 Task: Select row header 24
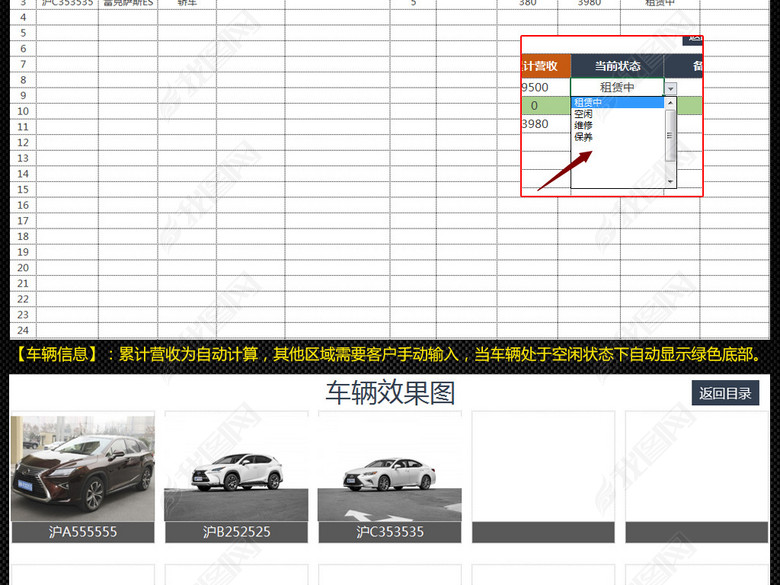point(23,330)
